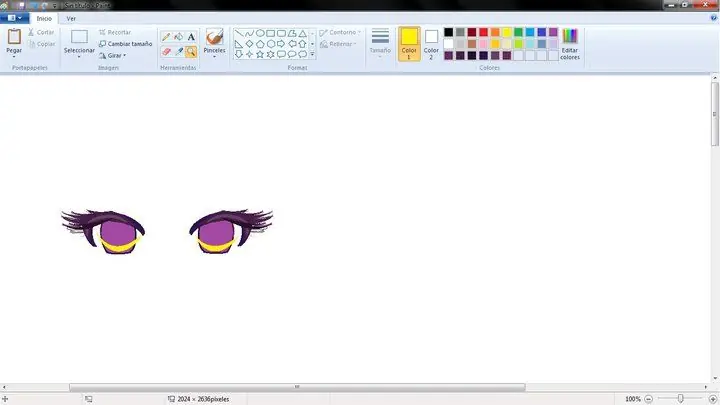Open the Contorno outline dropdown
Image resolution: width=720 pixels, height=405 pixels.
340,32
